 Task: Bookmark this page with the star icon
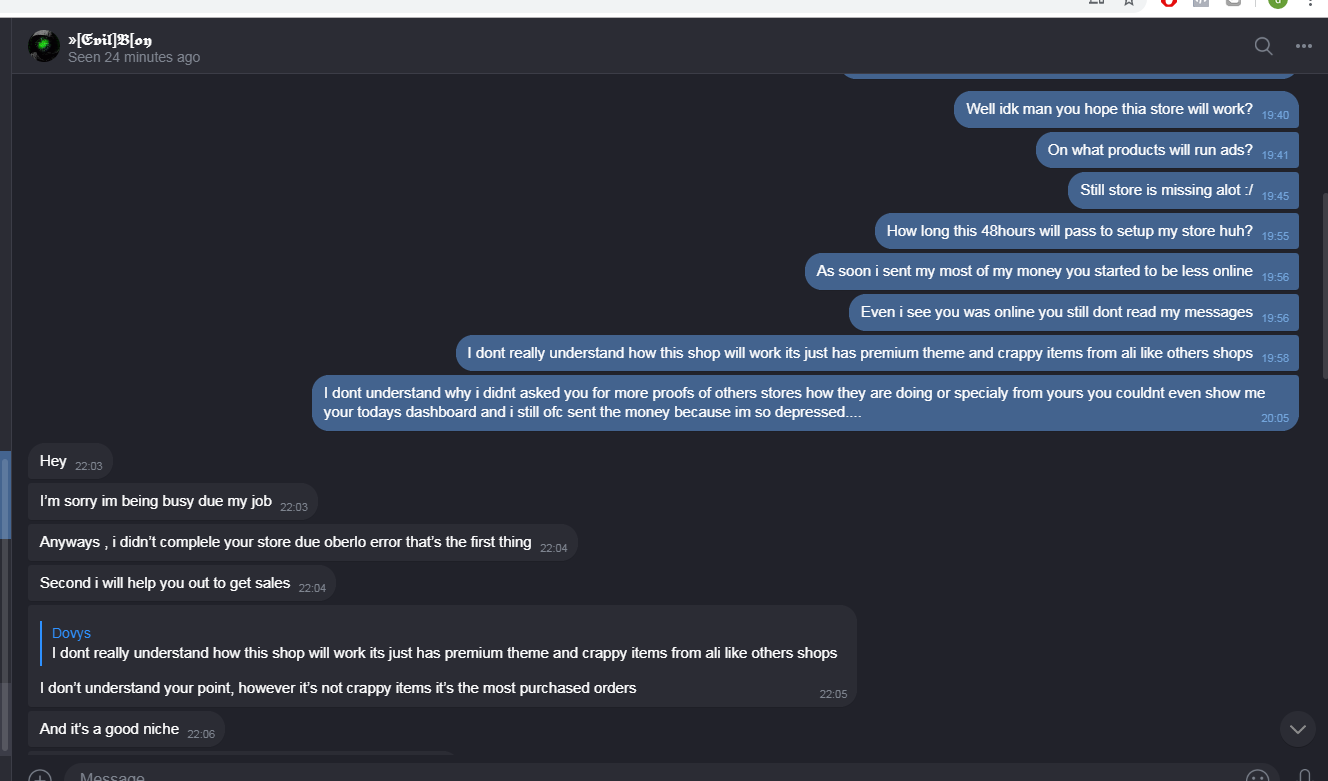pos(1129,3)
